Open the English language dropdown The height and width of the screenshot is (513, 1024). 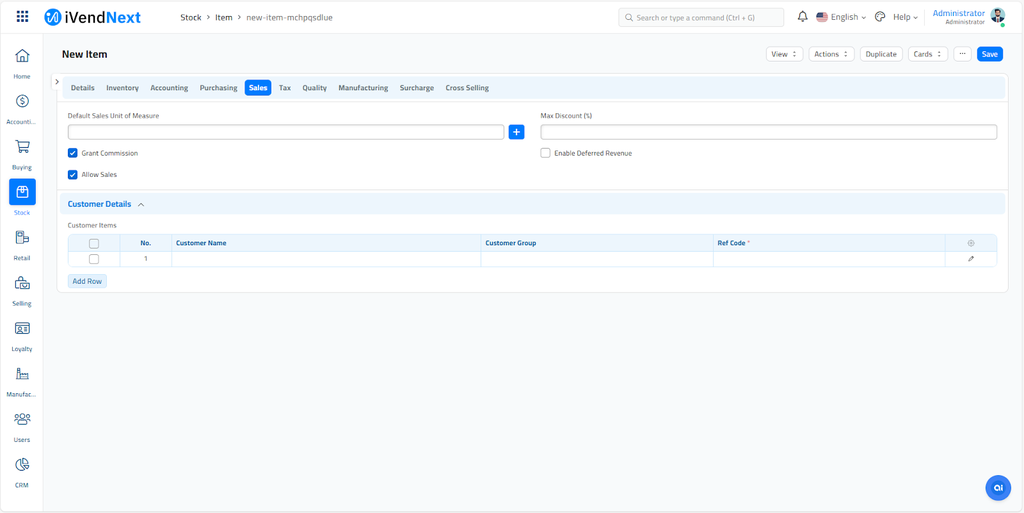click(x=841, y=17)
